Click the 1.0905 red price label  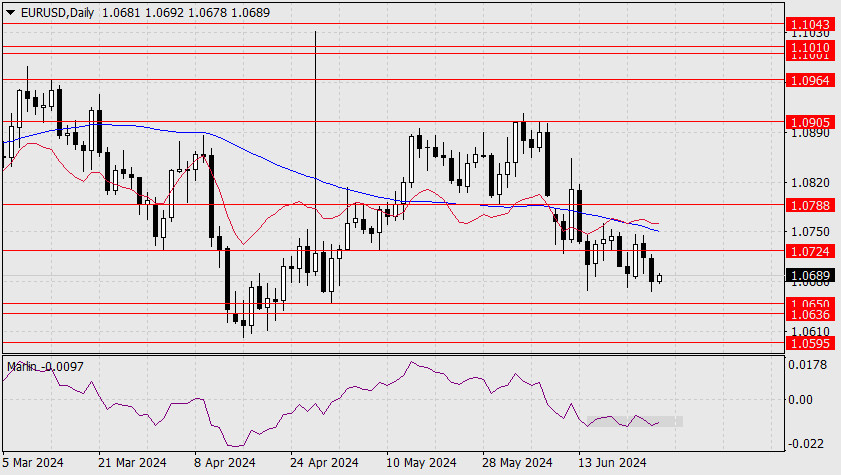pos(810,122)
